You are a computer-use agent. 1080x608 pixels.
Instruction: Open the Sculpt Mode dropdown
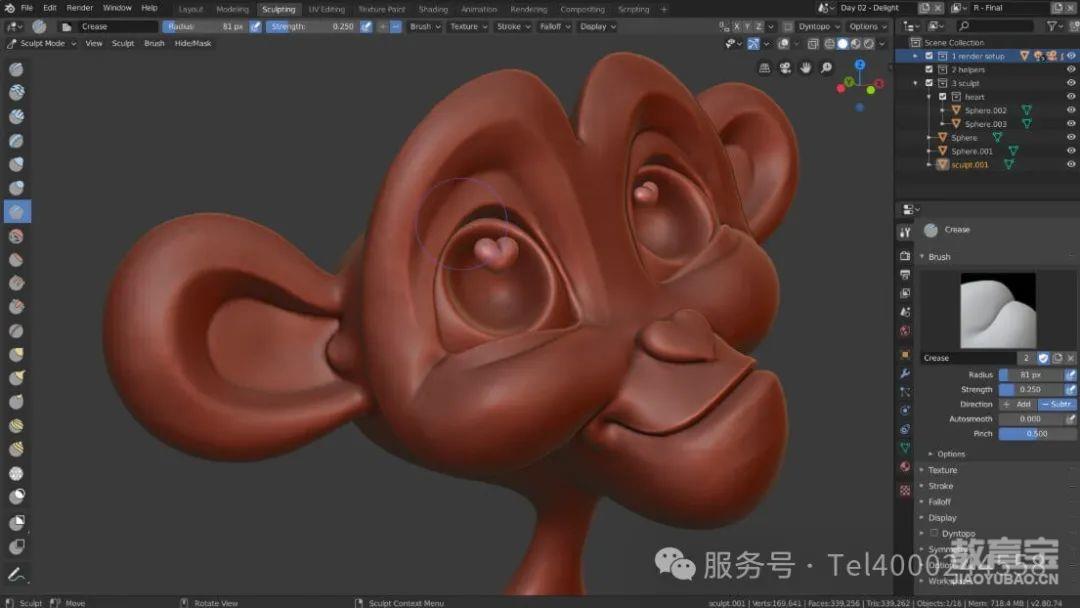(41, 43)
